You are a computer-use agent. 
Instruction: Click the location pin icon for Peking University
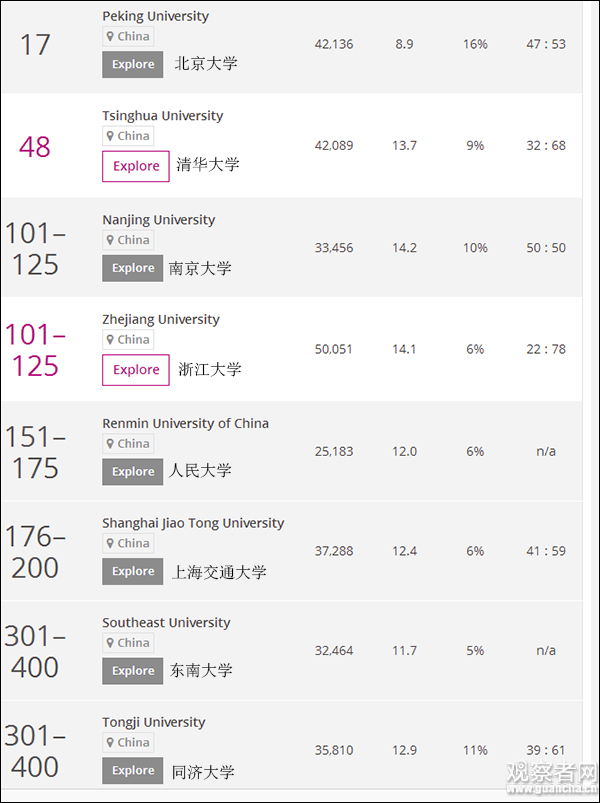[x=111, y=37]
